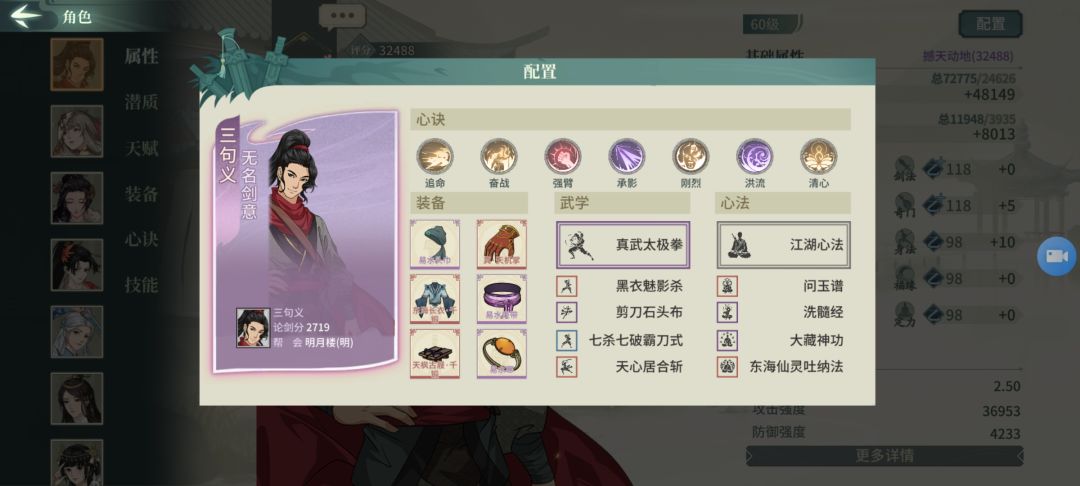The height and width of the screenshot is (486, 1080).
Task: Open the purple belt equipment slot
Action: (501, 299)
